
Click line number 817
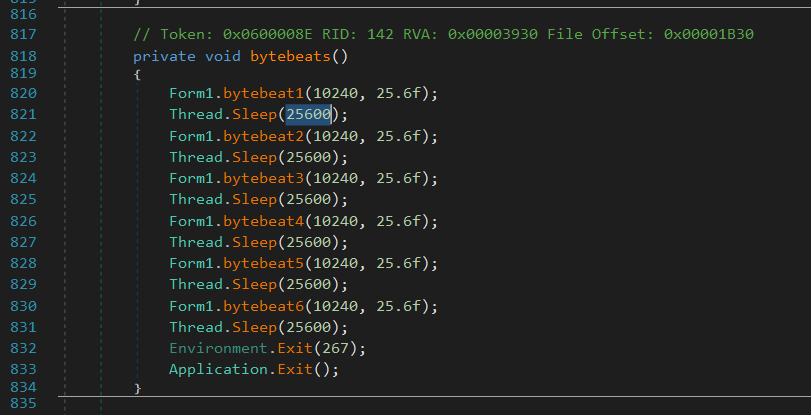pyautogui.click(x=23, y=35)
